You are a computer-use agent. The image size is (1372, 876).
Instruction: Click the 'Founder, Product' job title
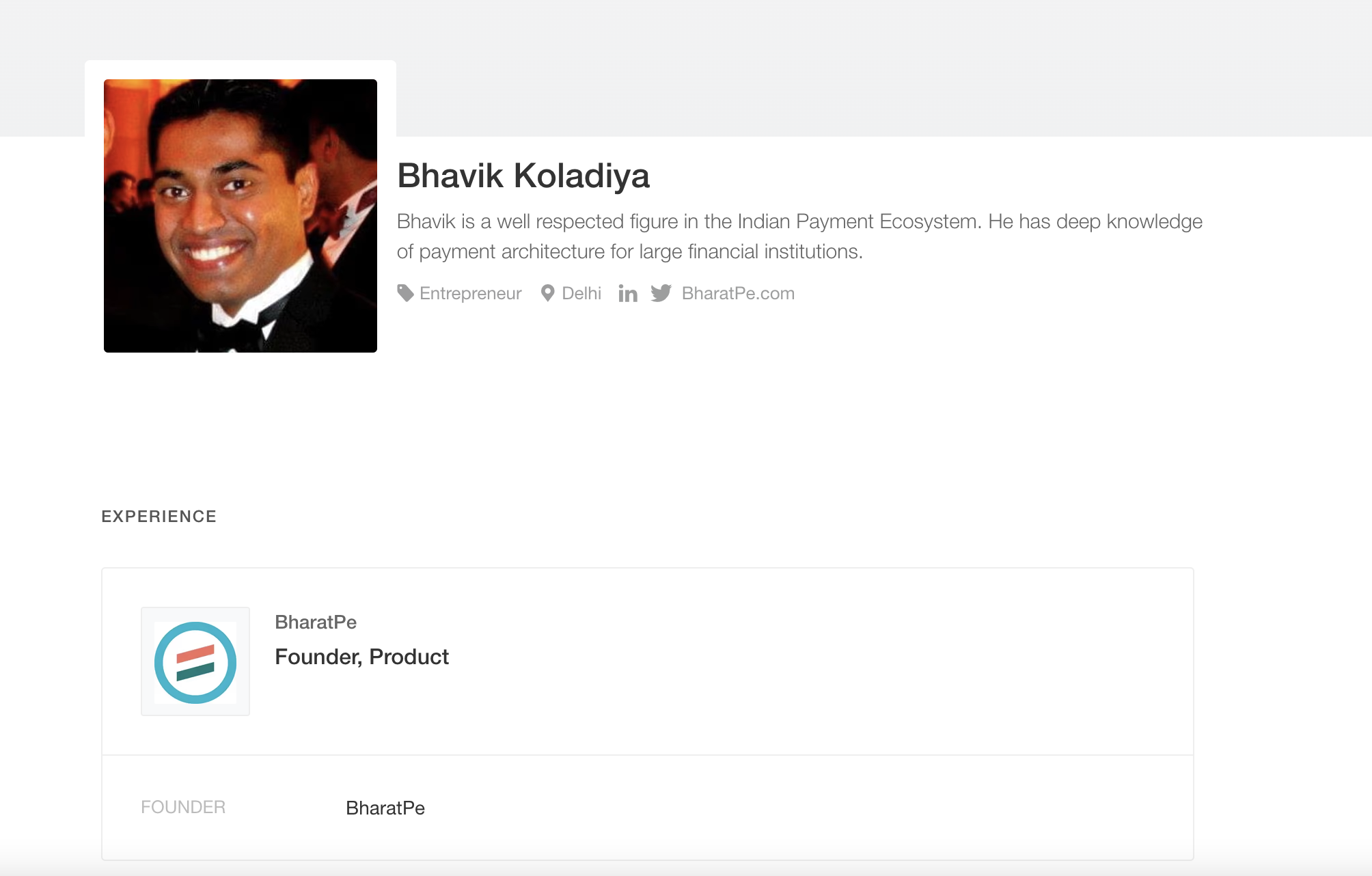click(x=361, y=657)
